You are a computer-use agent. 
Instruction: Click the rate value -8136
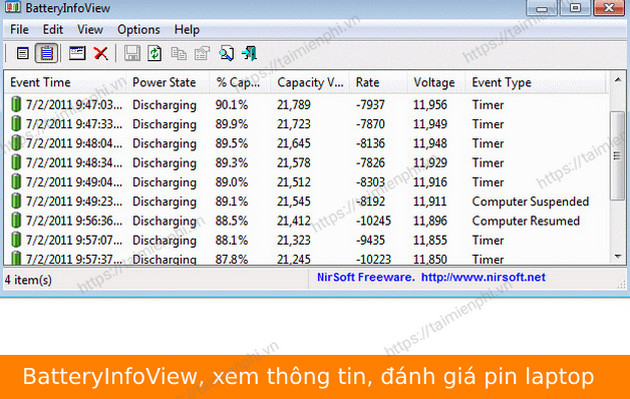[x=370, y=143]
